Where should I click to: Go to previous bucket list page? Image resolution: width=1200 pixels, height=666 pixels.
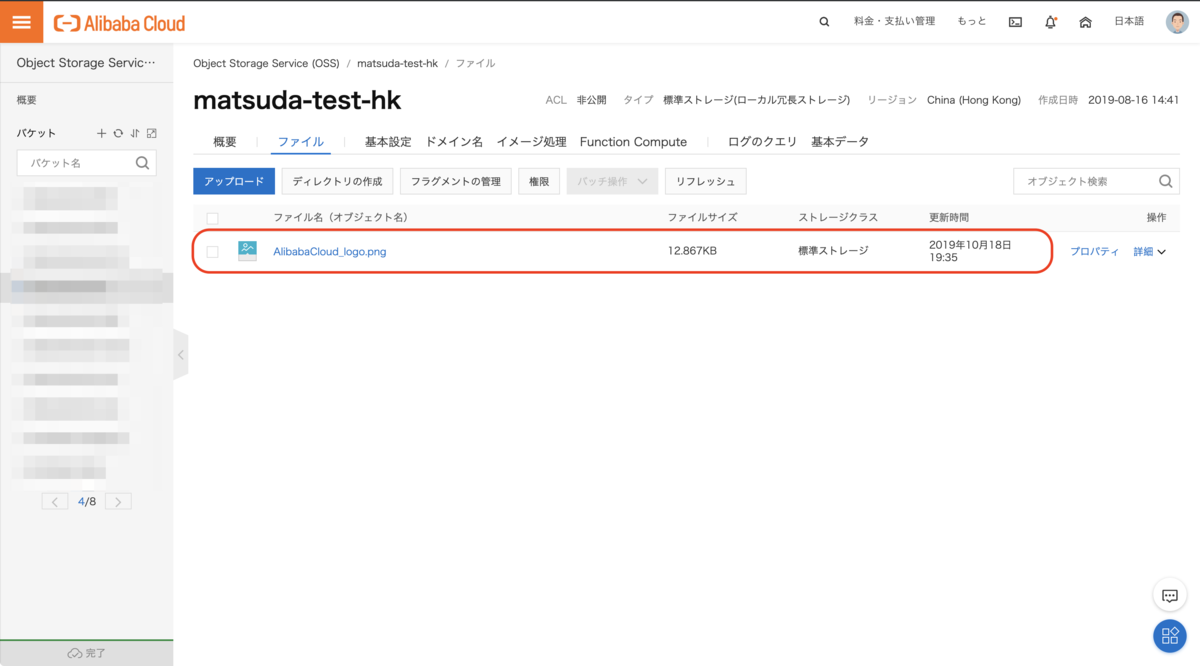(55, 501)
